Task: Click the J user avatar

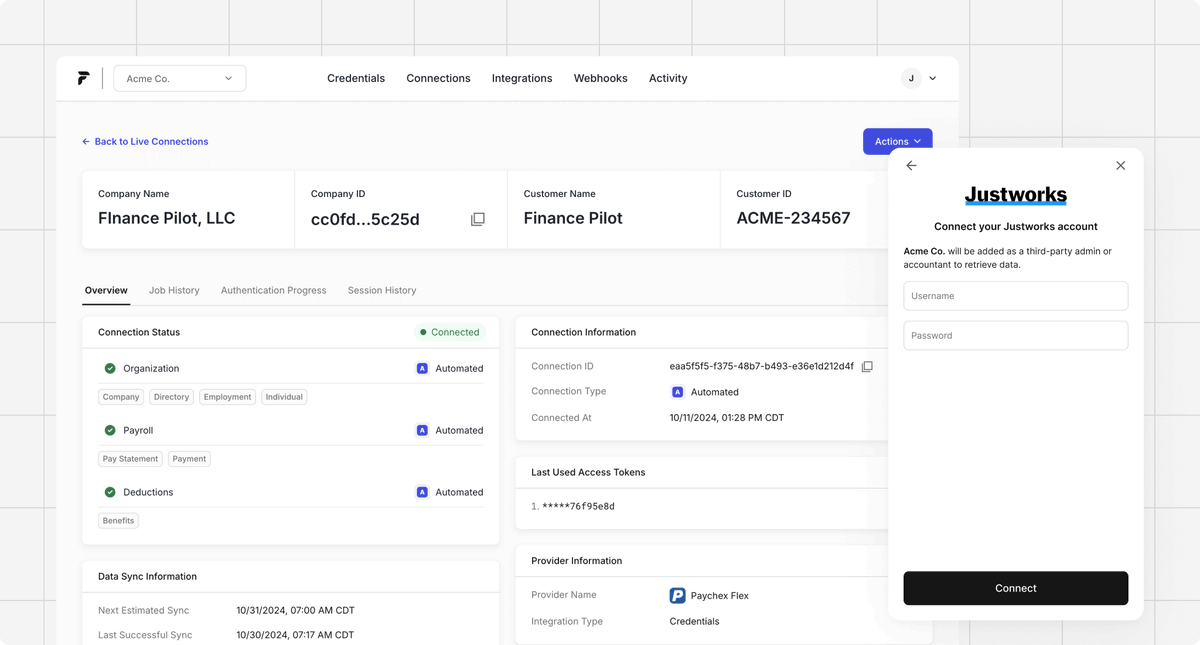Action: (911, 78)
